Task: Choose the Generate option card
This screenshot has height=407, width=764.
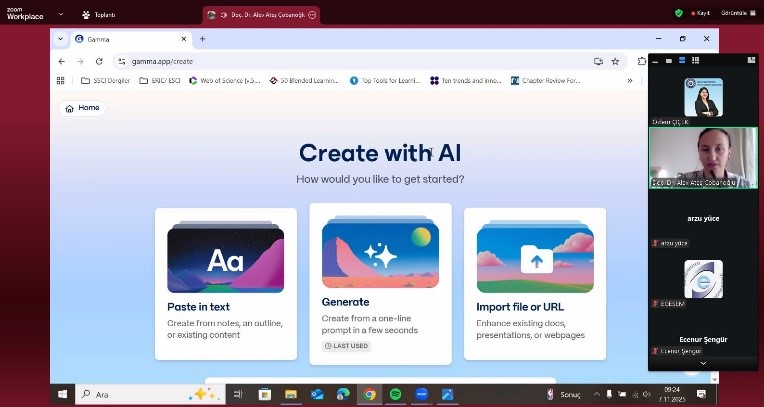Action: [x=380, y=283]
